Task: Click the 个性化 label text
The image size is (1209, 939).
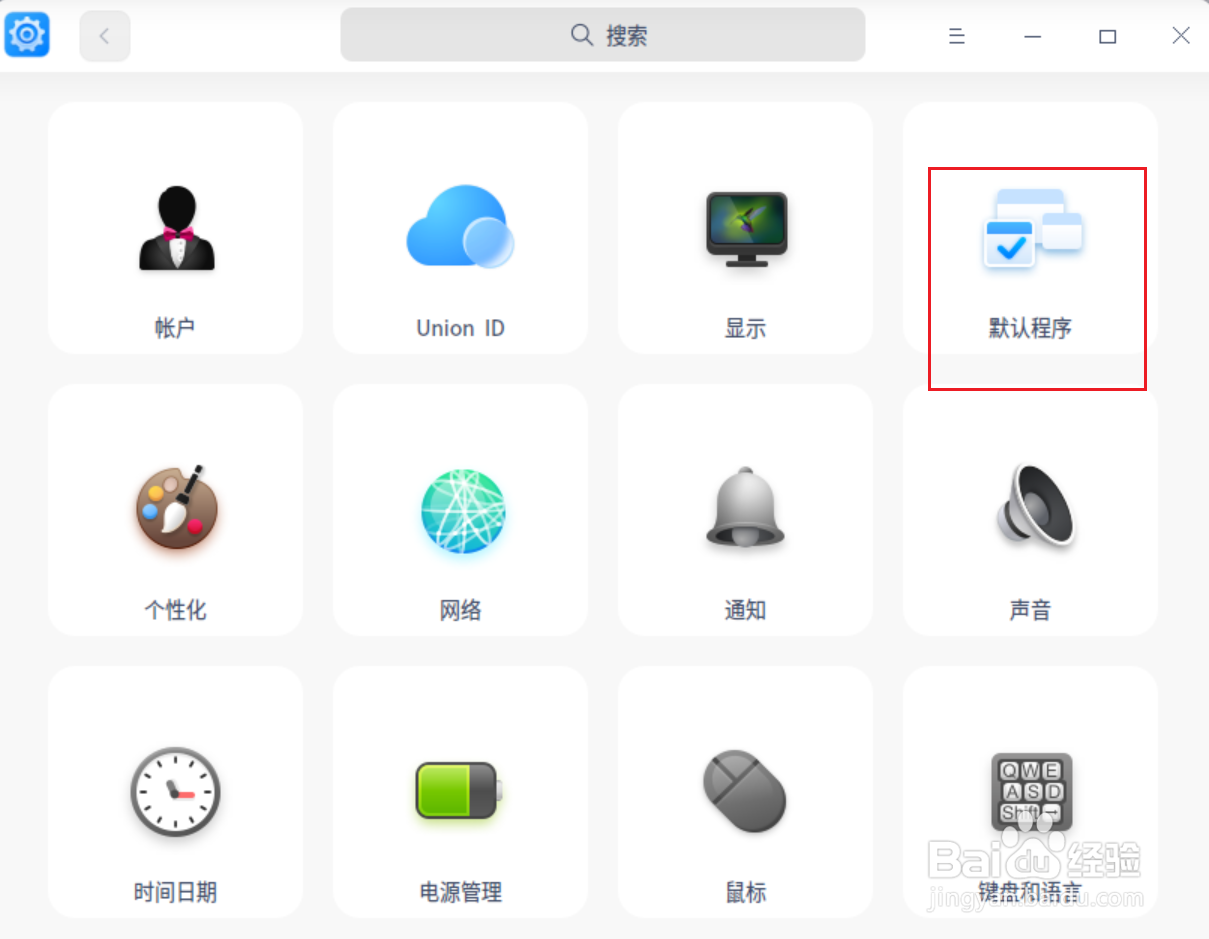Action: (175, 610)
